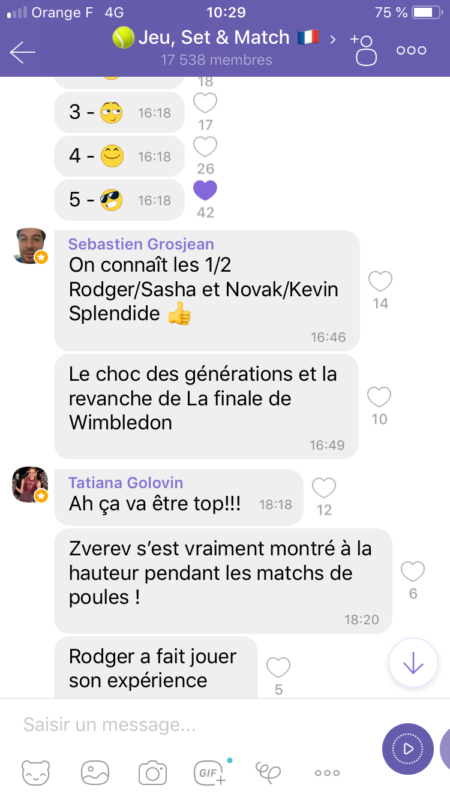Open the GIF picker icon
Image resolution: width=450 pixels, height=800 pixels.
coord(211,772)
